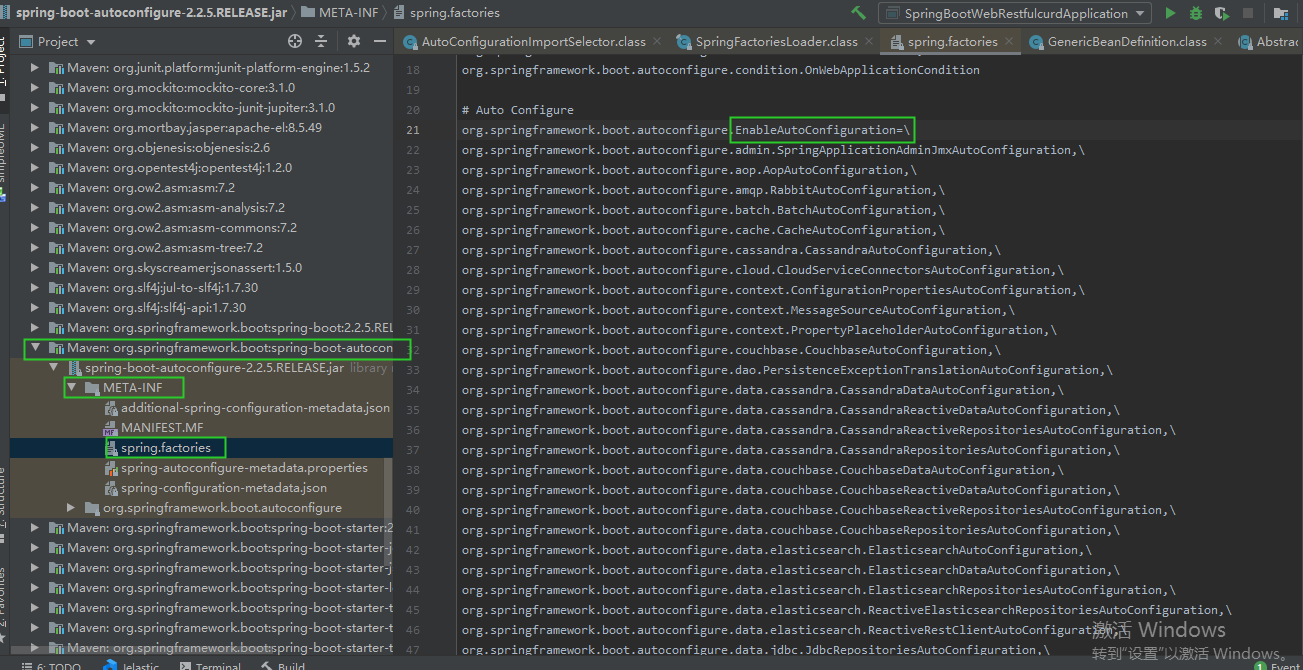Click the grey stop button
The image size is (1303, 670).
1248,13
